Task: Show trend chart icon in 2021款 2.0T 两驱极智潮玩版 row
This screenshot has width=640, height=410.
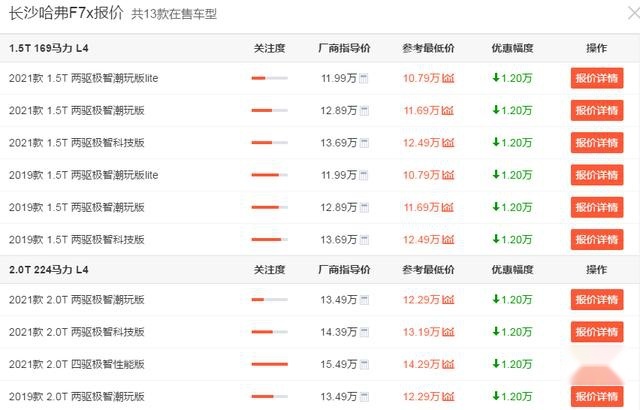Action: click(x=448, y=299)
